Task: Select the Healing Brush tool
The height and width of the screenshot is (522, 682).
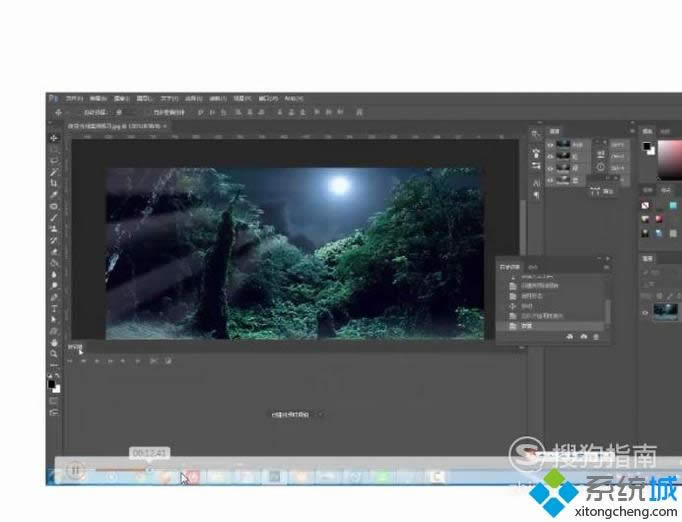Action: pyautogui.click(x=54, y=206)
